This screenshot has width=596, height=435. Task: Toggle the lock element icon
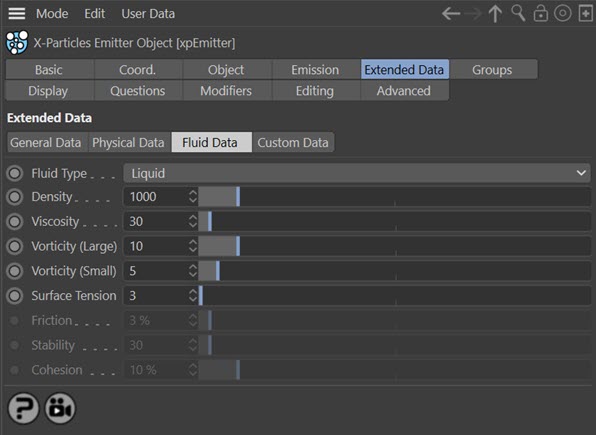[x=541, y=14]
